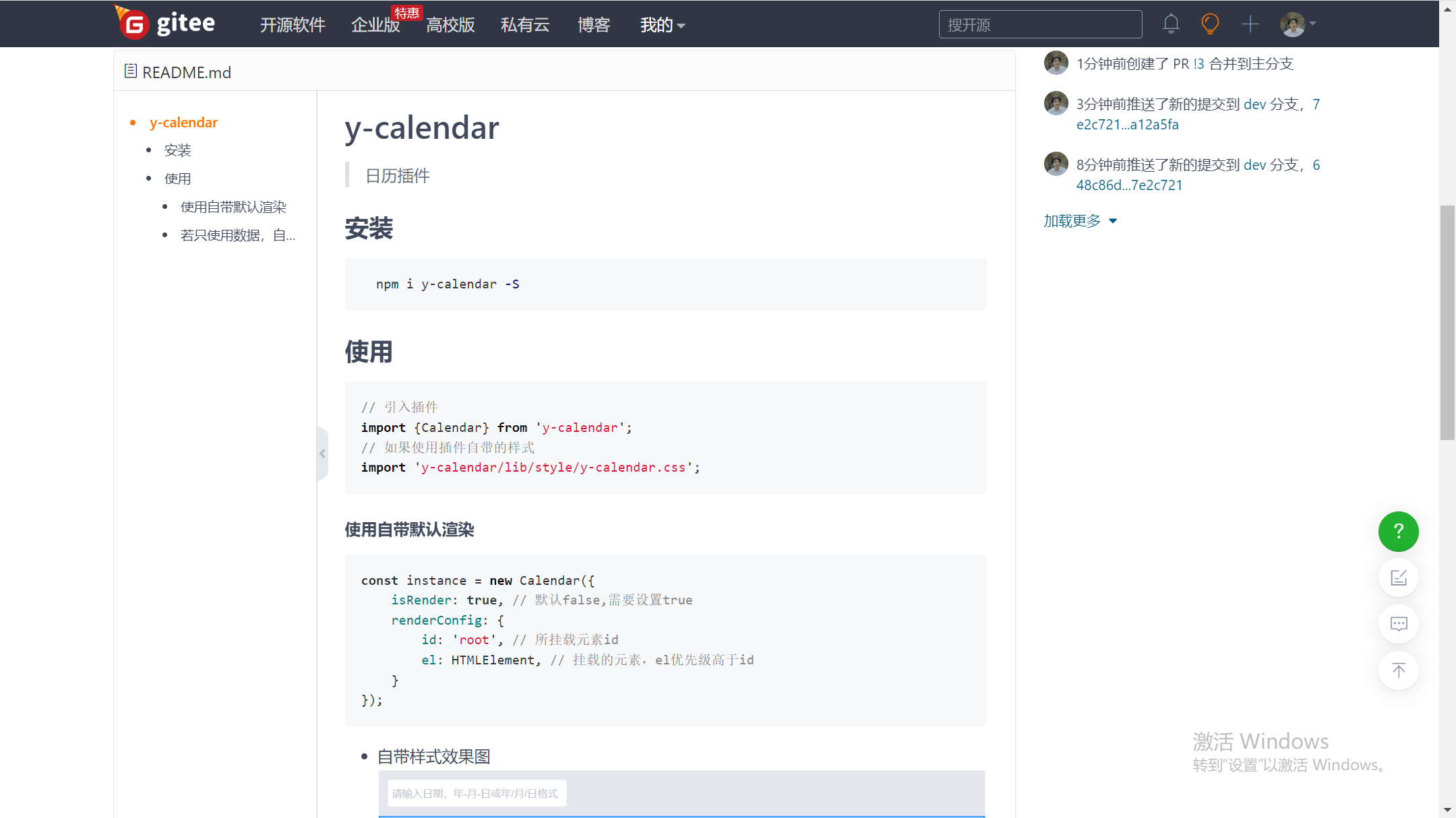This screenshot has width=1456, height=818.
Task: Click commit count 6 on 8分钟前 entry
Action: 1316,165
